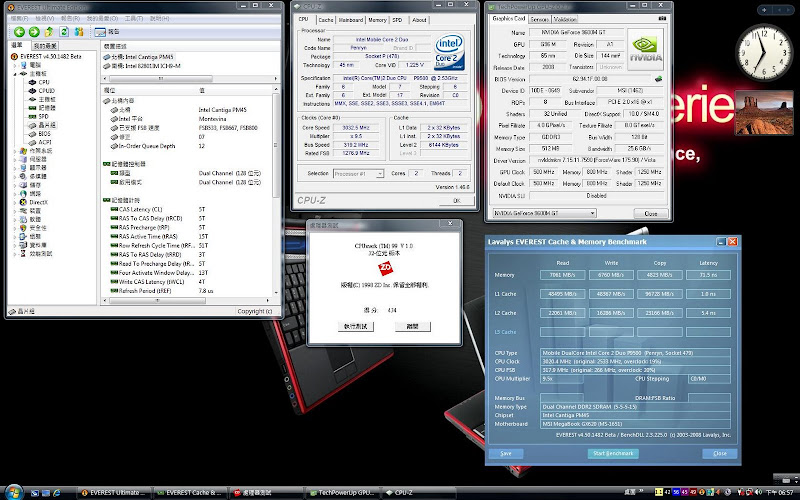Click the horizontal scrollbar under the device list
Image resolution: width=800 pixels, height=500 pixels.
[191, 79]
